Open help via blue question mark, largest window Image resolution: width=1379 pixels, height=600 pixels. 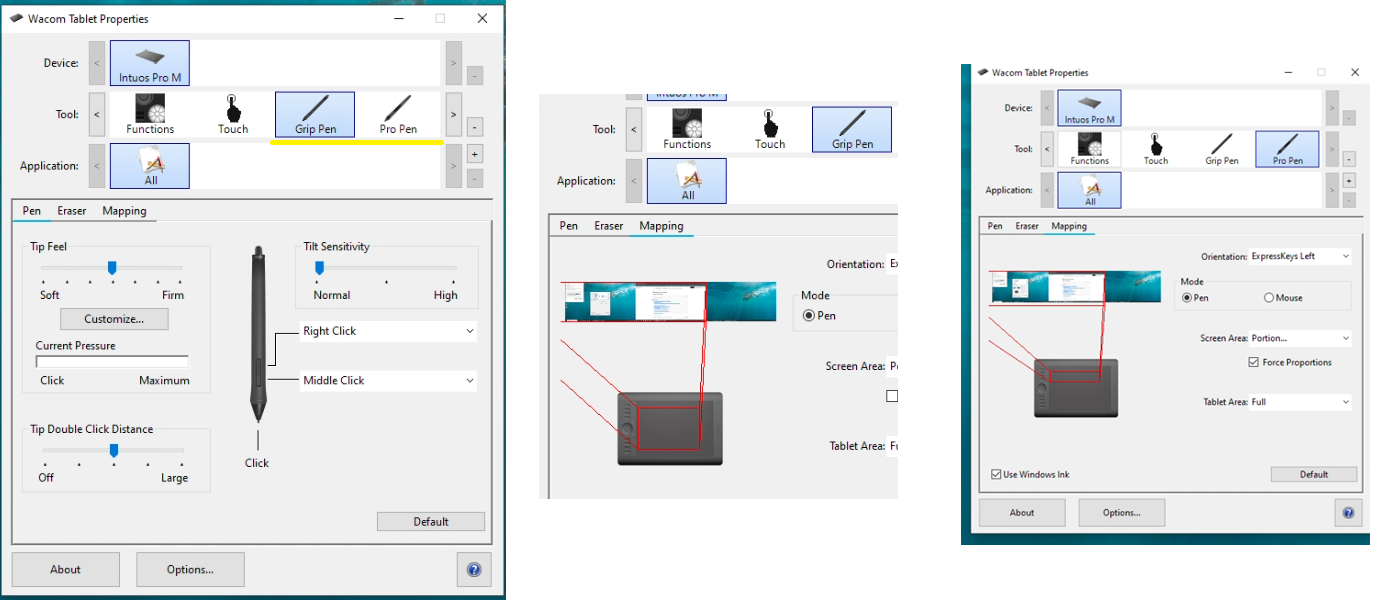[x=474, y=569]
